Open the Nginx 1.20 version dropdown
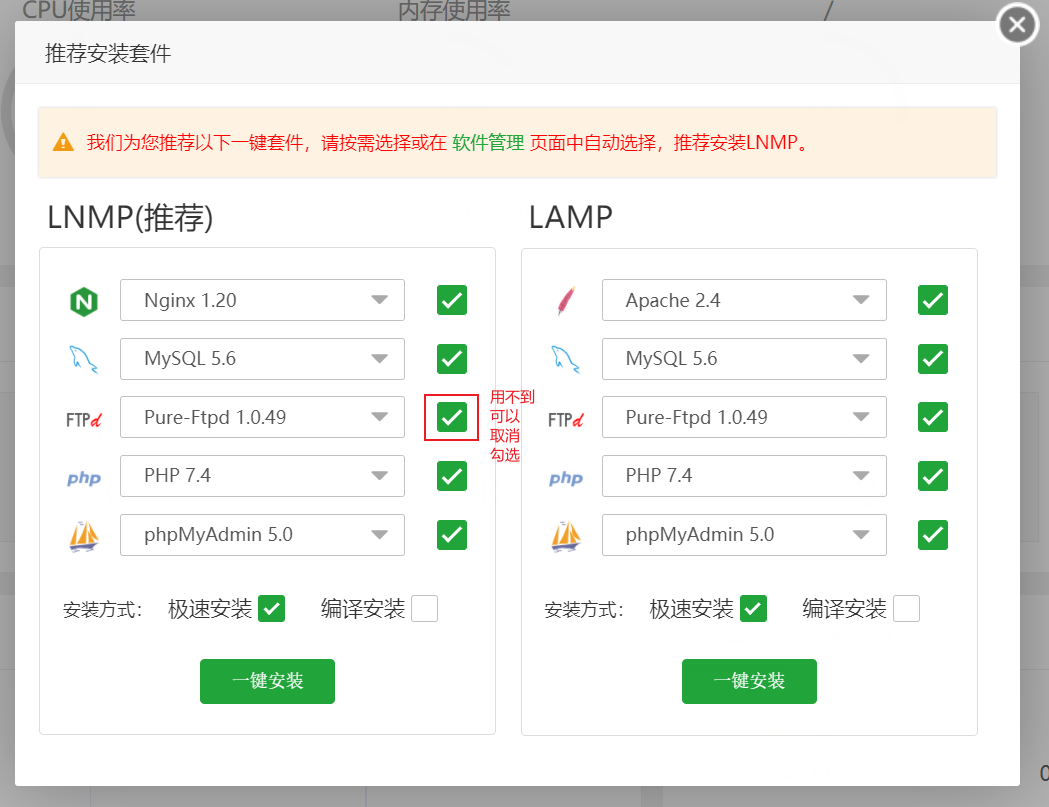 coord(262,300)
